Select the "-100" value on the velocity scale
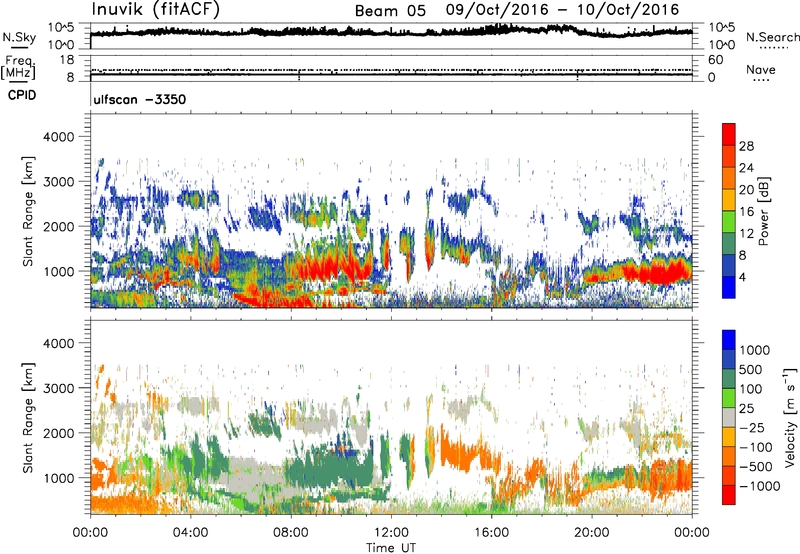 pos(756,447)
